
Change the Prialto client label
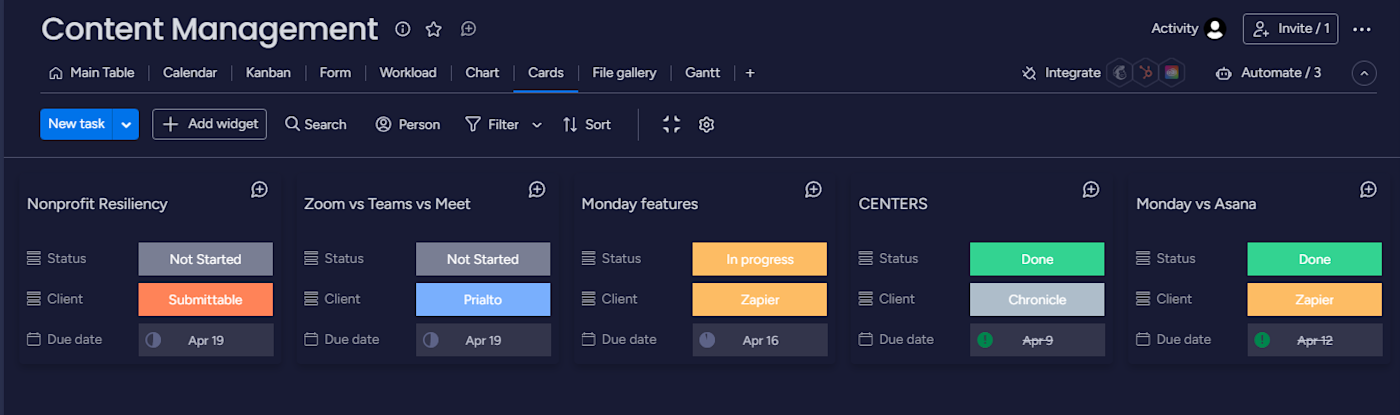pyautogui.click(x=483, y=299)
